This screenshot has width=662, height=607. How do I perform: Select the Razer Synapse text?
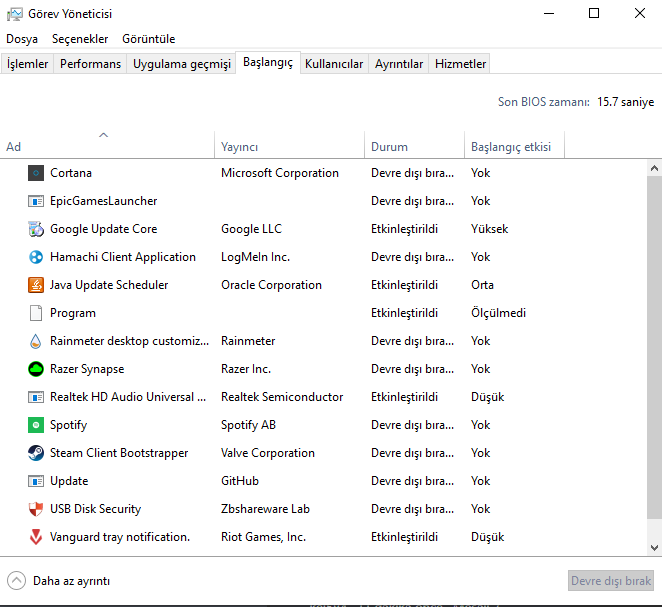[x=87, y=369]
